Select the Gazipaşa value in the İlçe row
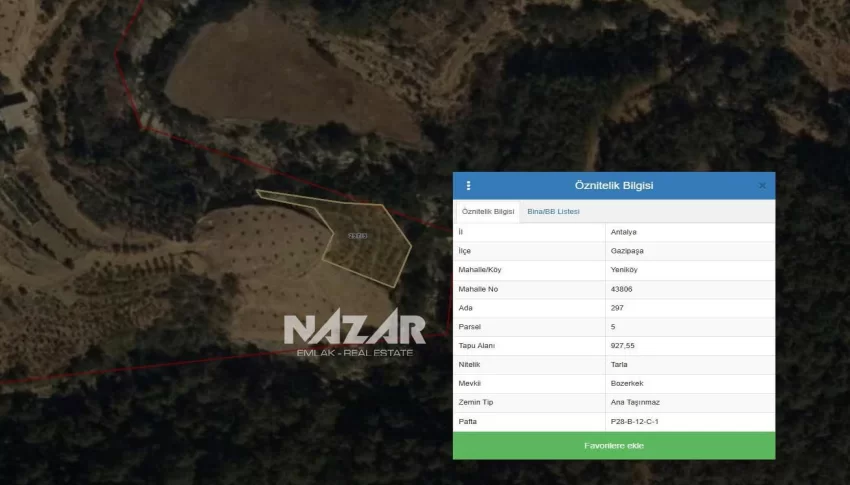 [628, 251]
